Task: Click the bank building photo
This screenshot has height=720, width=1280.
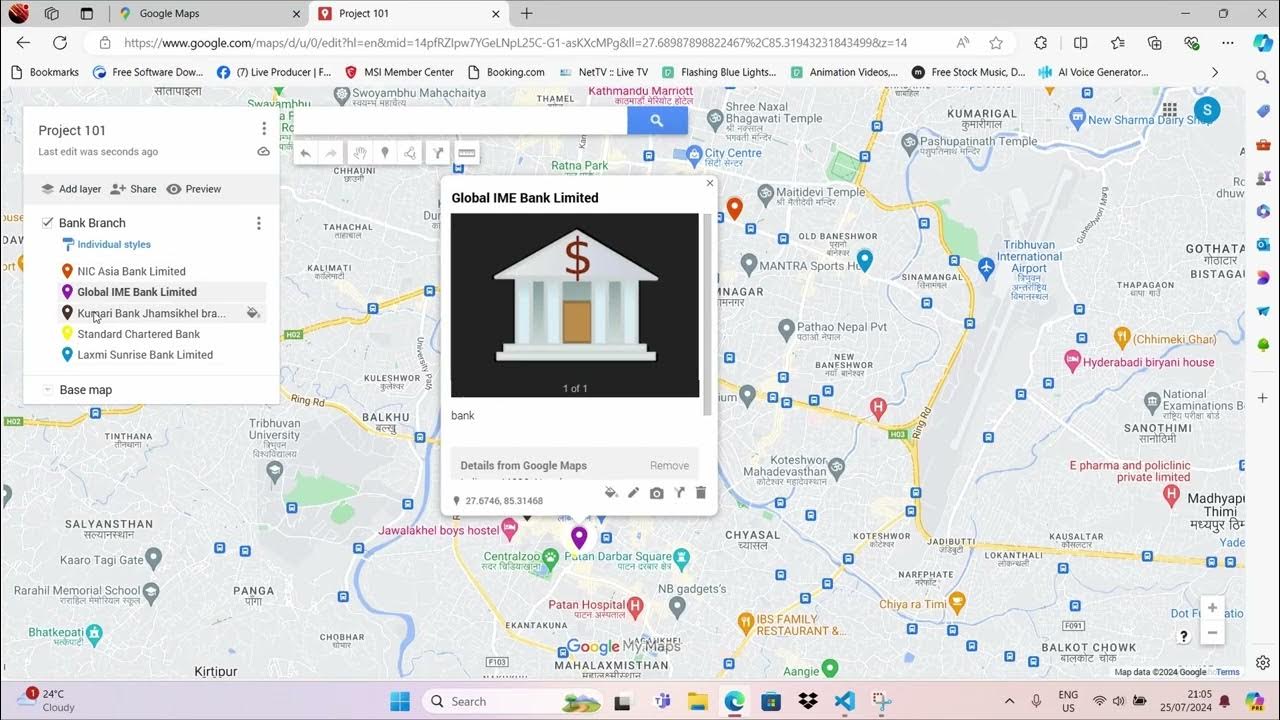Action: 575,305
